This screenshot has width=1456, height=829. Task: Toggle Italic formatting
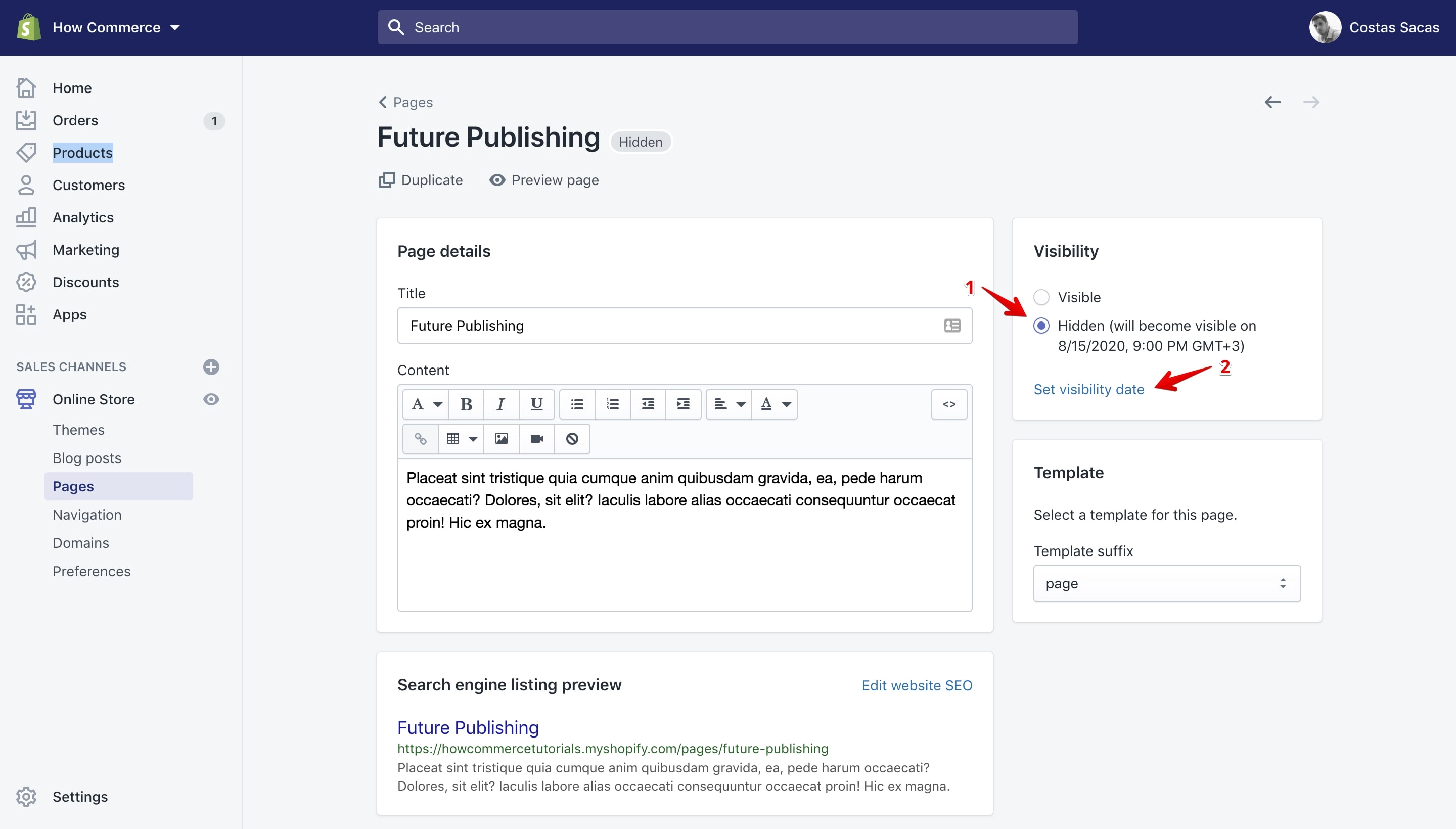pyautogui.click(x=501, y=404)
